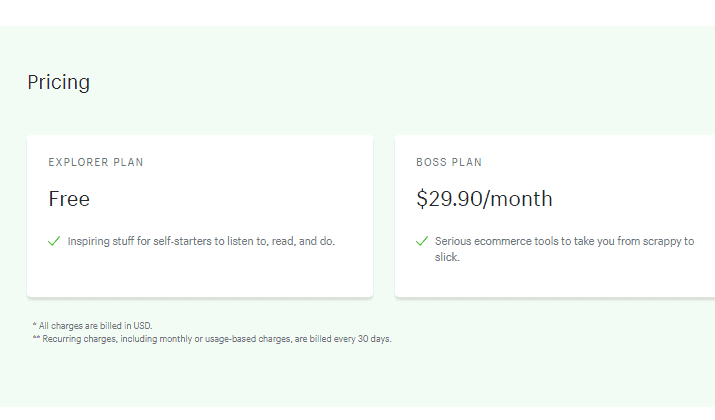
Task: Select the Explorer Plan heading
Action: (x=96, y=162)
